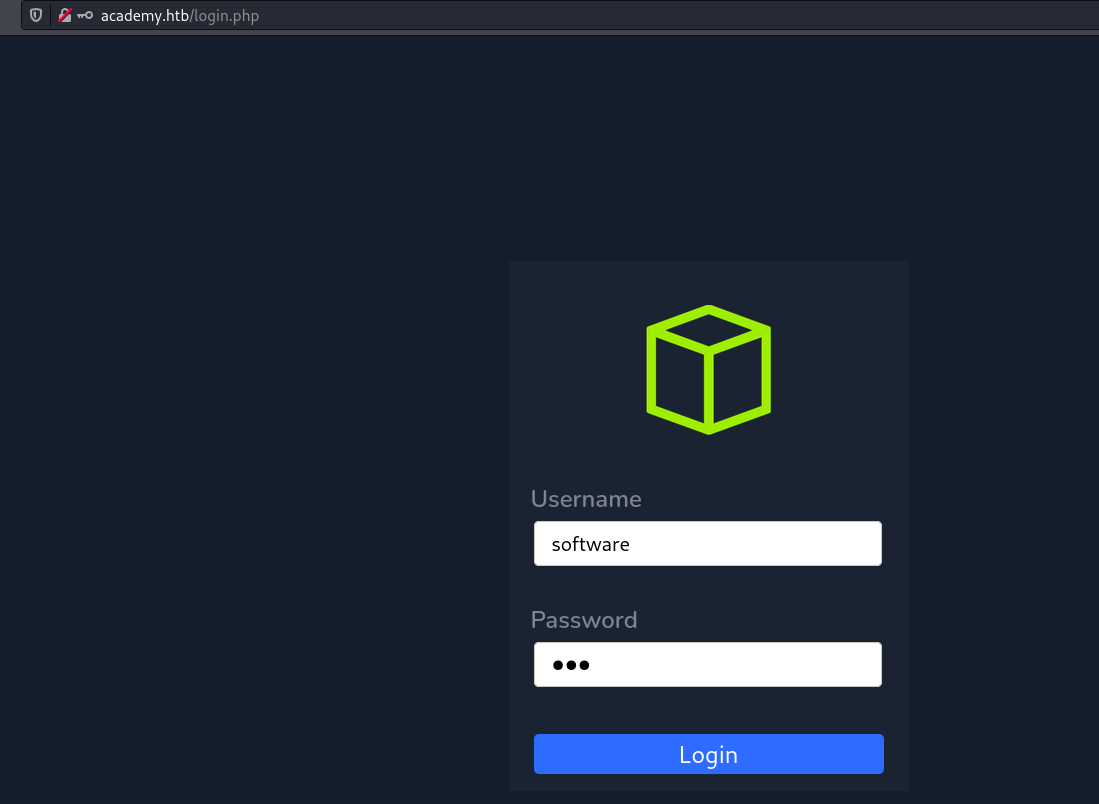Image resolution: width=1099 pixels, height=804 pixels.
Task: Click the masked dots in Password field
Action: point(571,665)
